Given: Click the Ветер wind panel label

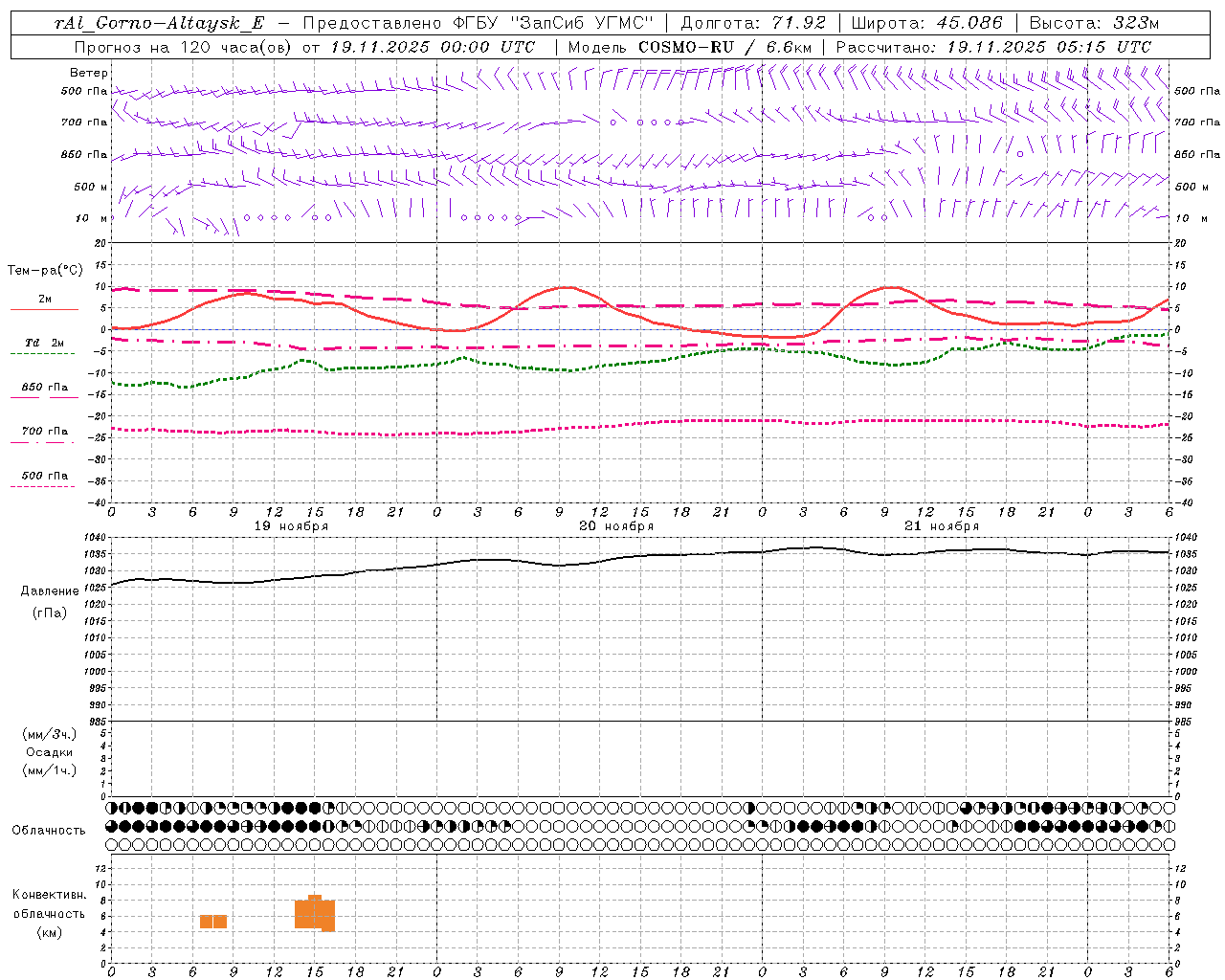Looking at the screenshot, I should pos(89,73).
